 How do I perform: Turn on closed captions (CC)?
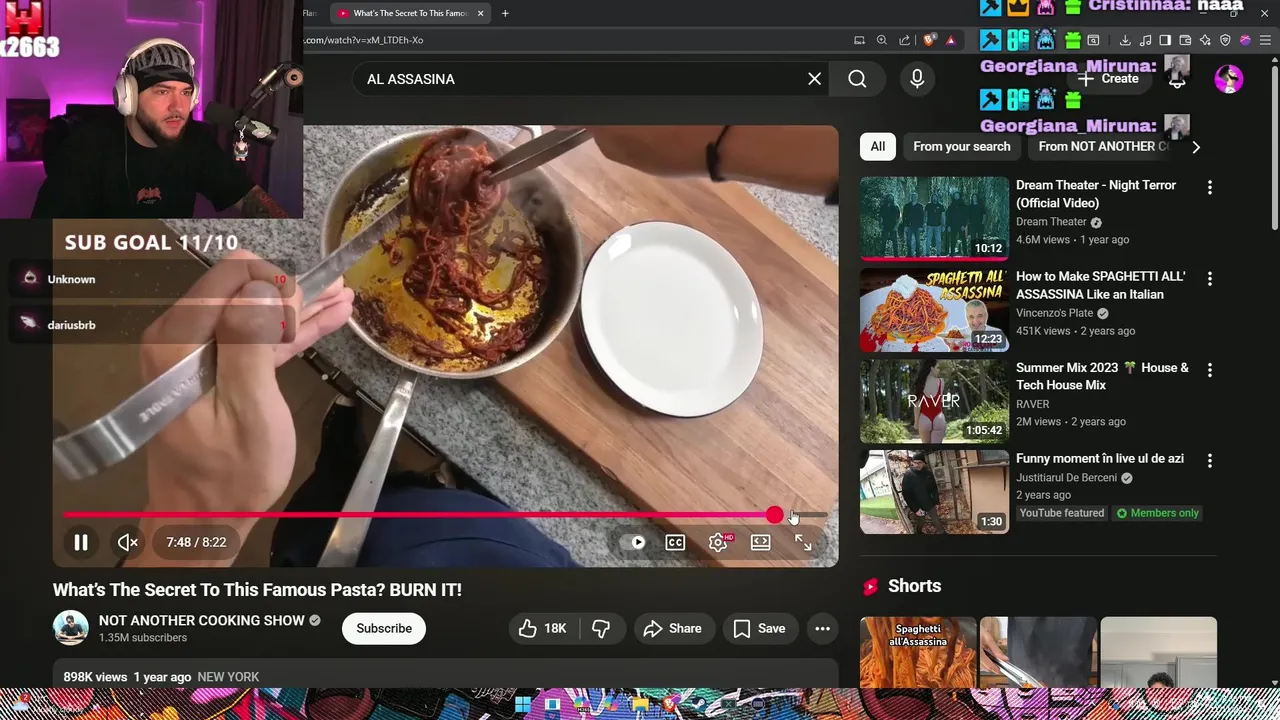[675, 542]
